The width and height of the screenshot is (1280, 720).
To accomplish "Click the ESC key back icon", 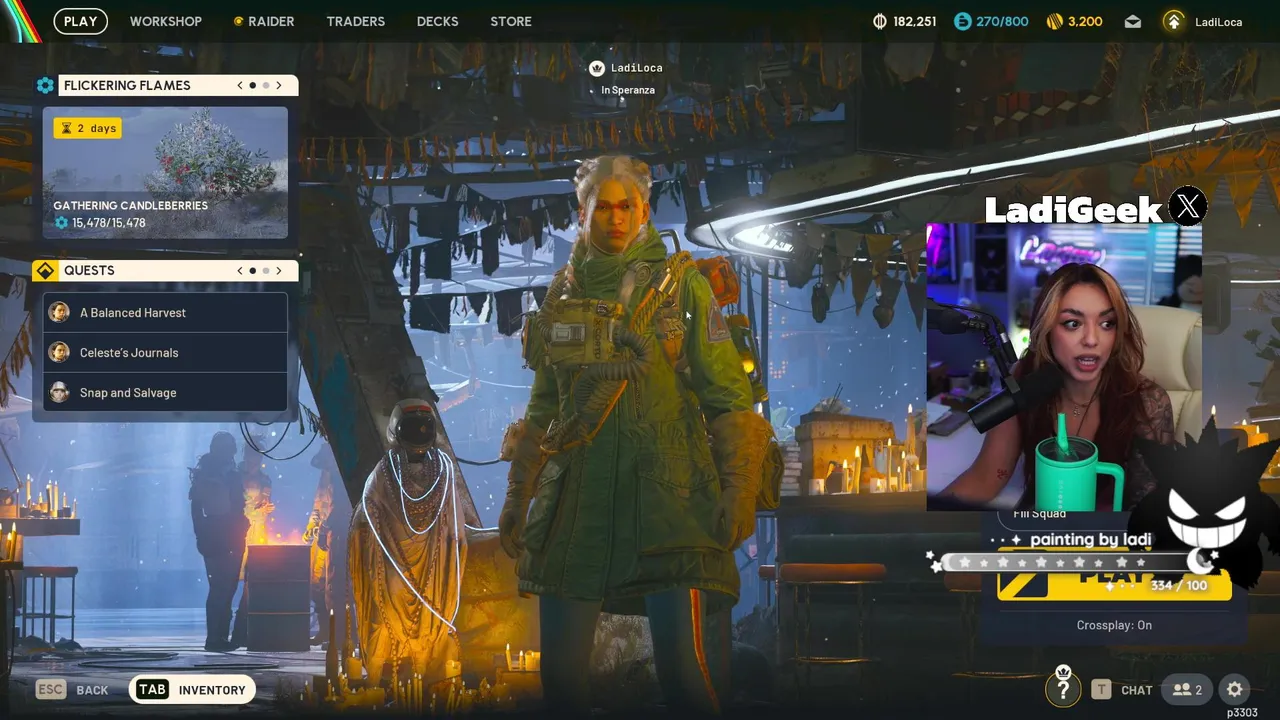I will 51,689.
